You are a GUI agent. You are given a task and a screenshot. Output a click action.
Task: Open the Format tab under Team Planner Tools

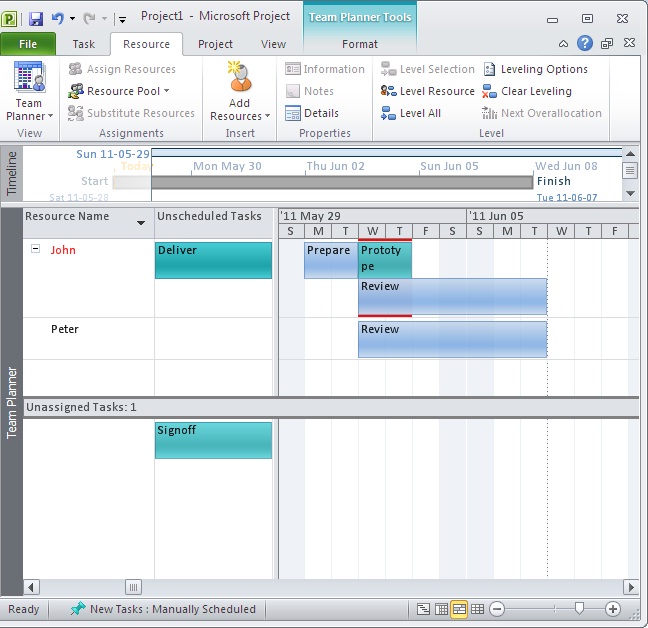(360, 44)
